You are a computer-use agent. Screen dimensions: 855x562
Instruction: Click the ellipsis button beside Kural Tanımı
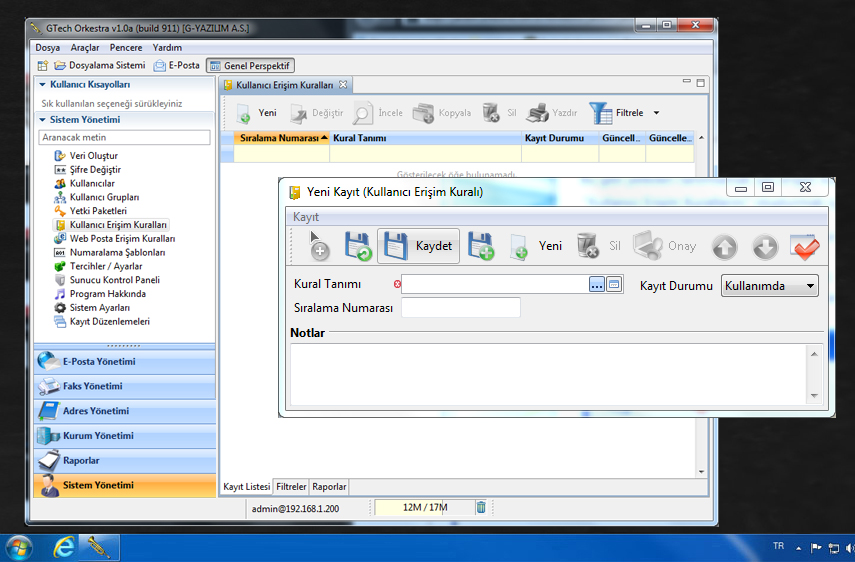(x=597, y=285)
